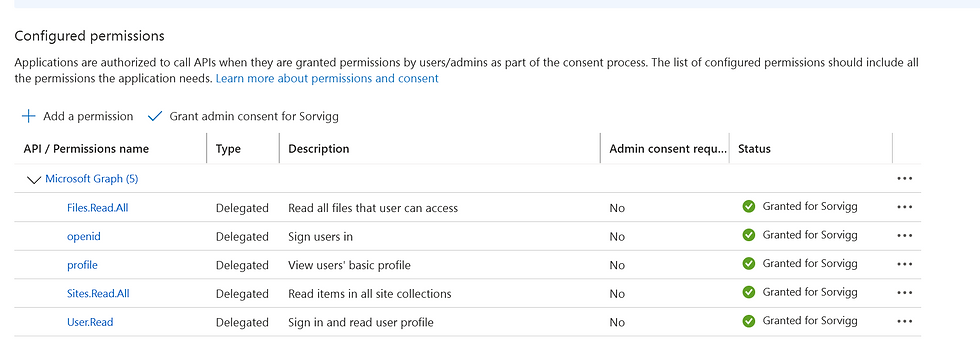The image size is (980, 362).
Task: Click the Add a permission button
Action: click(x=78, y=116)
